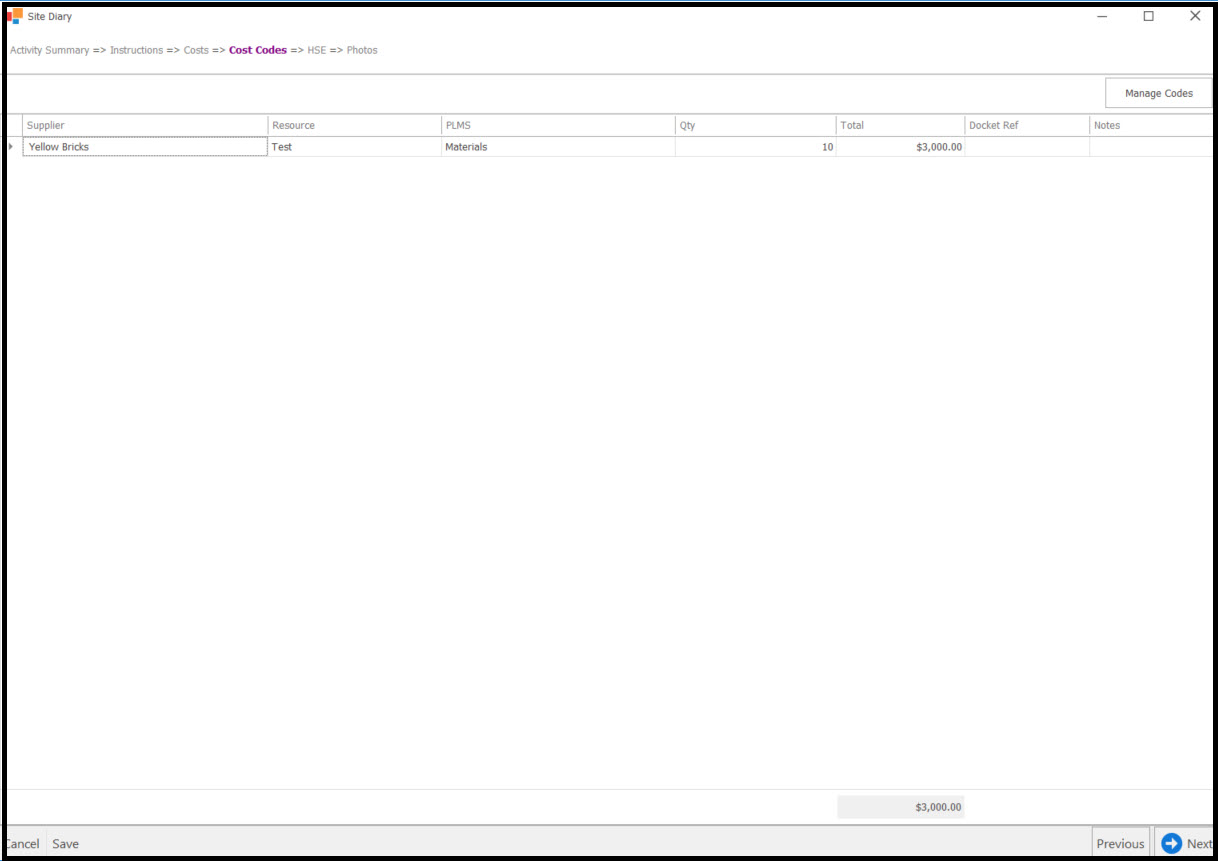Navigate to the Costs step

point(196,50)
